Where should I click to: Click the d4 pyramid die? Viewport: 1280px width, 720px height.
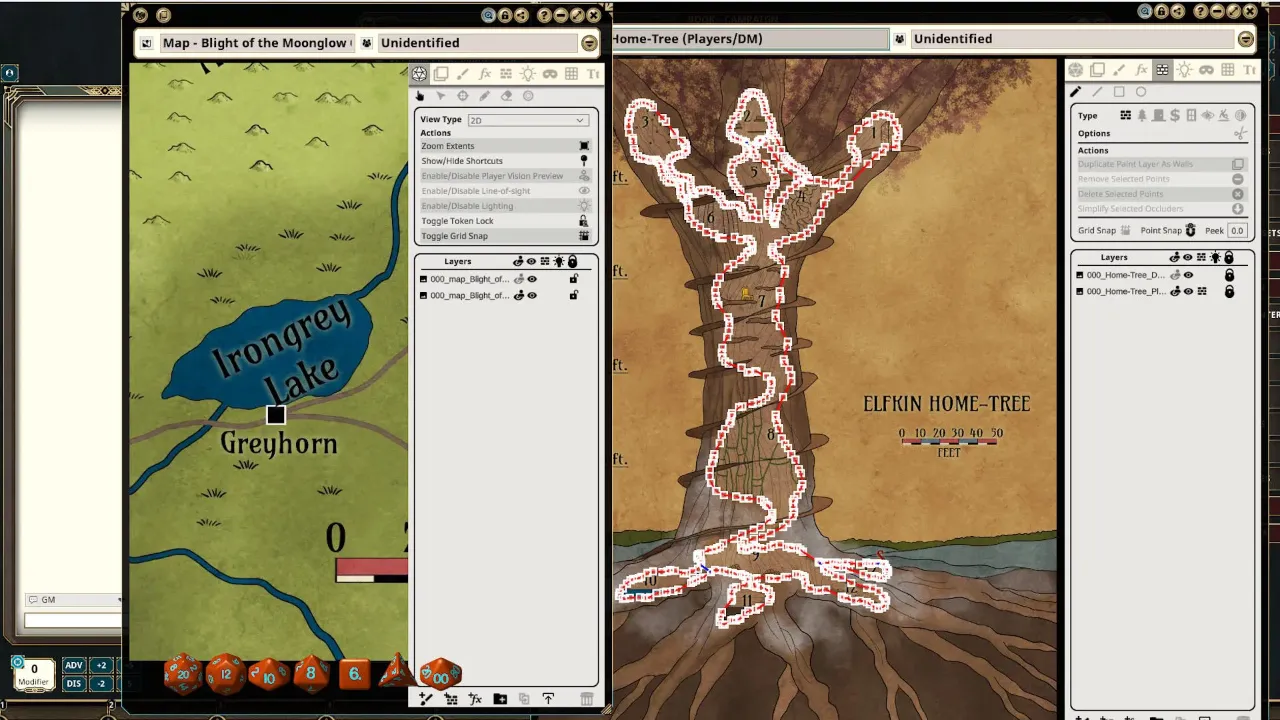[397, 672]
